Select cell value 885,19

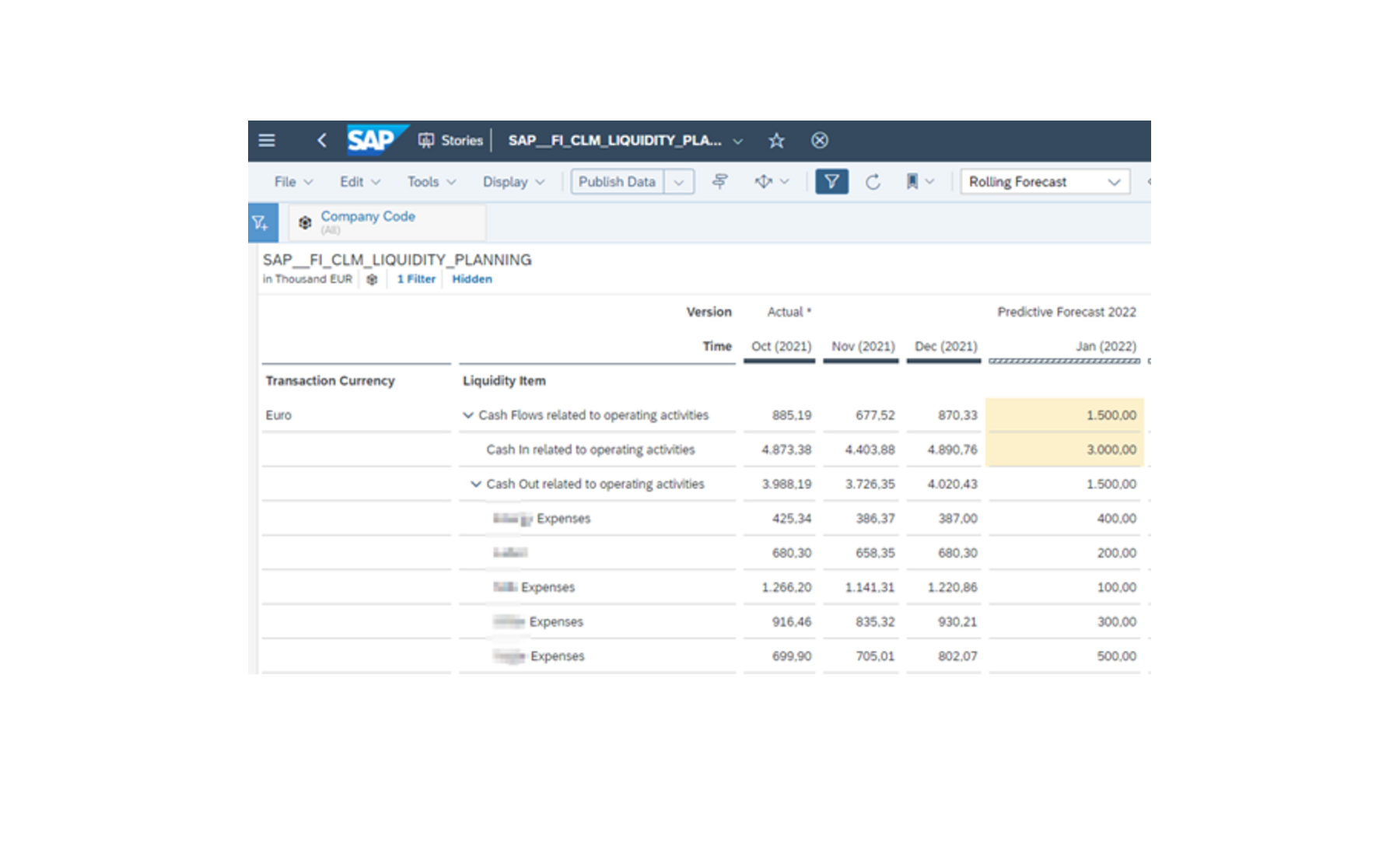791,415
